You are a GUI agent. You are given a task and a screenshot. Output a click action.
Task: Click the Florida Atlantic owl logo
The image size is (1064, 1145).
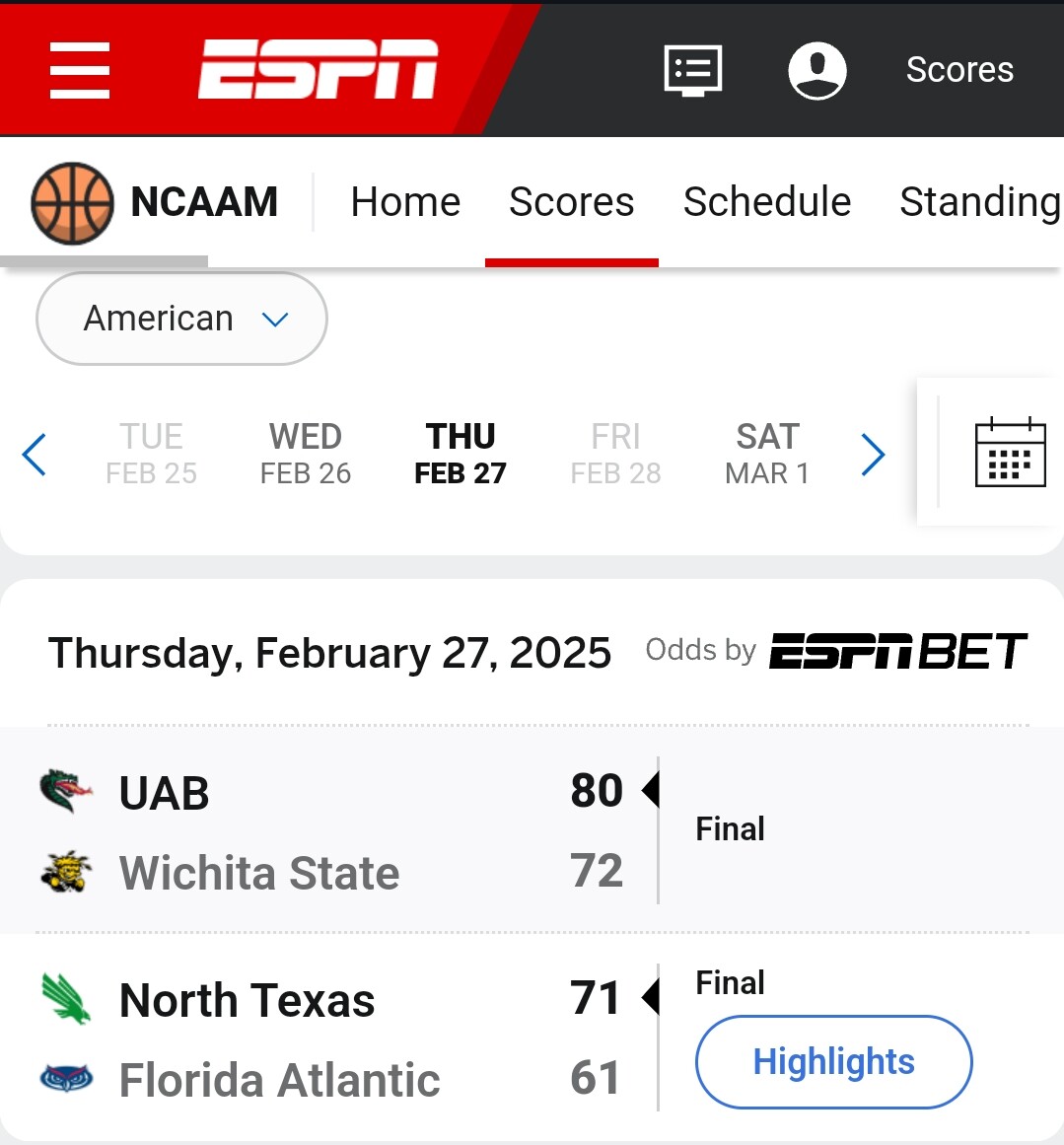(x=66, y=1079)
